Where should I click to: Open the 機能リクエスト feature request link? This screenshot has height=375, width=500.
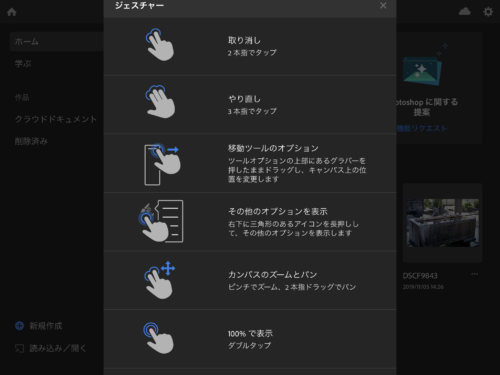click(422, 128)
